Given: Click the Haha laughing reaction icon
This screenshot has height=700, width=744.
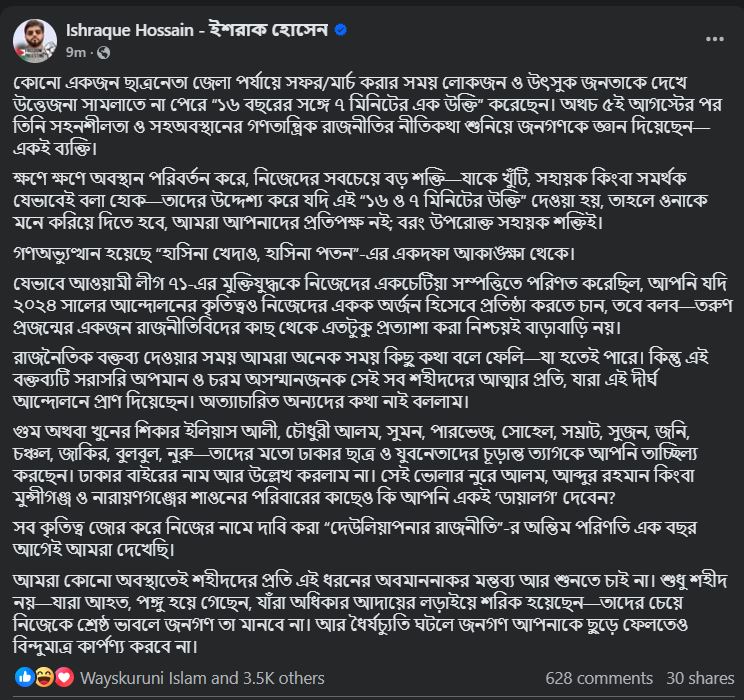Looking at the screenshot, I should 44,678.
